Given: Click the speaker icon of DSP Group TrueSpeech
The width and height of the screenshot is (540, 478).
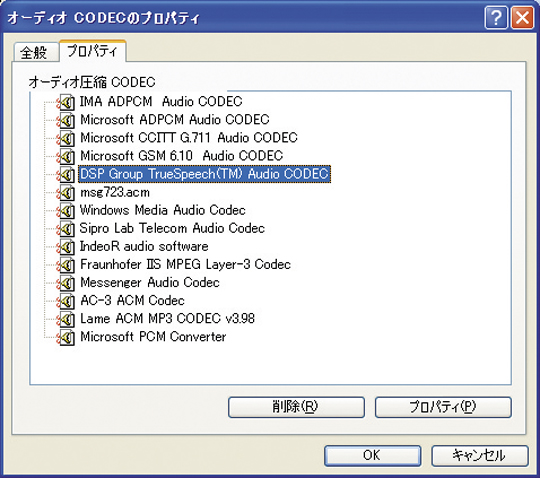Looking at the screenshot, I should click(66, 175).
